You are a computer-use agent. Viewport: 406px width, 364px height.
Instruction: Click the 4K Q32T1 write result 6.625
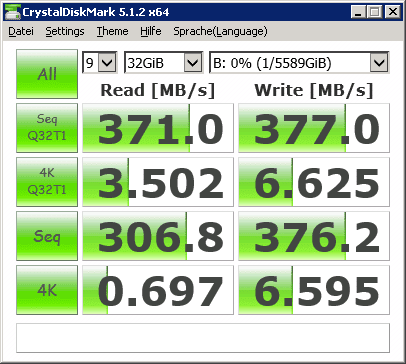[314, 182]
